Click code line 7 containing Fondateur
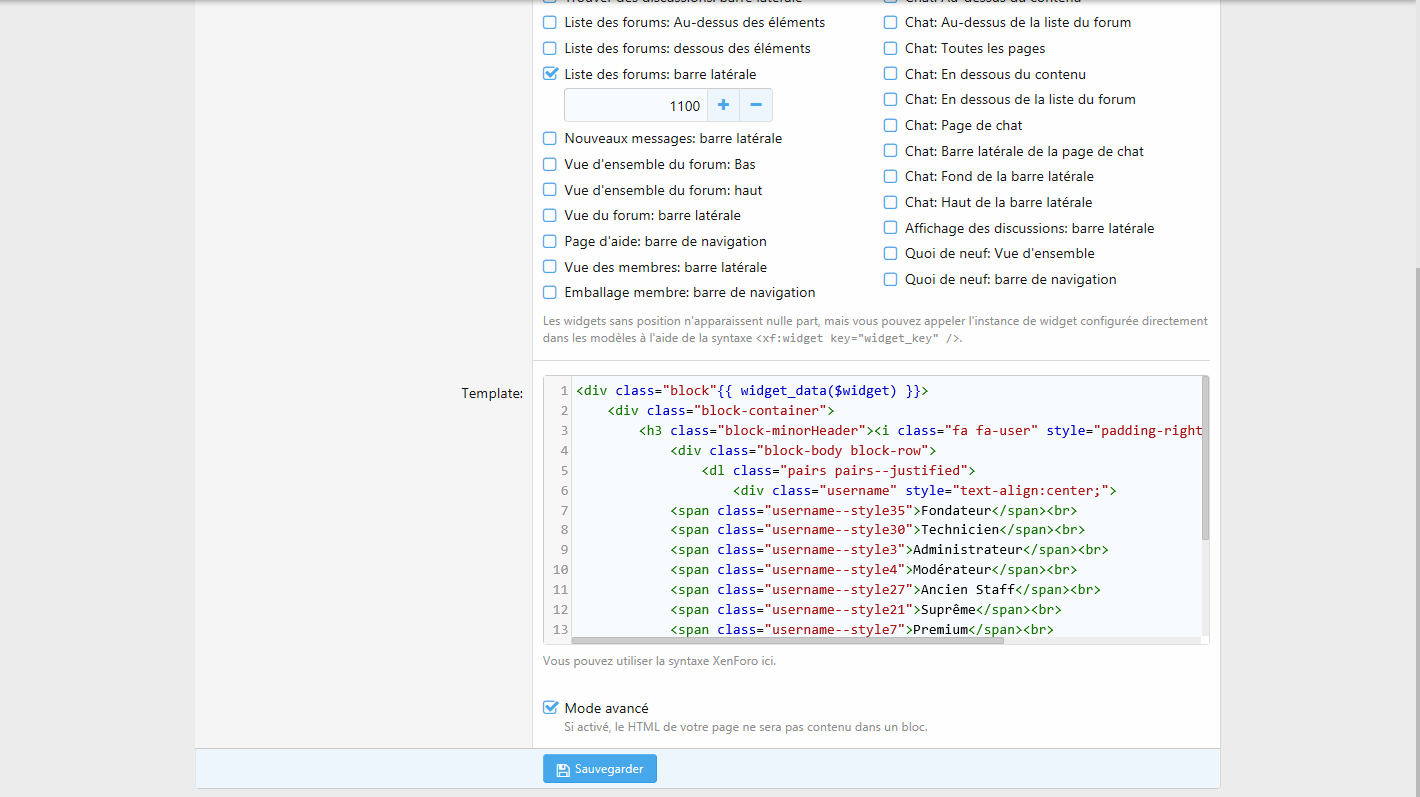The image size is (1420, 797). (860, 510)
